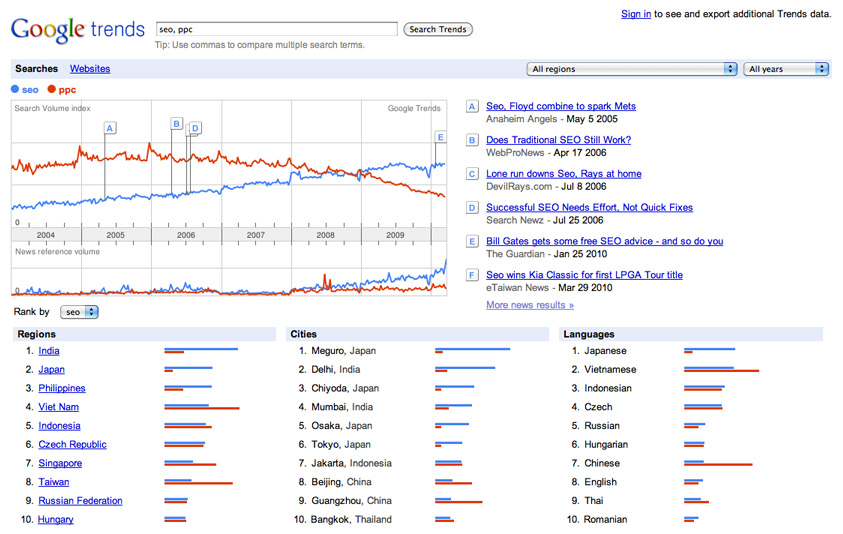Switch to the Searches tab
Image resolution: width=843 pixels, height=534 pixels.
pyautogui.click(x=37, y=69)
